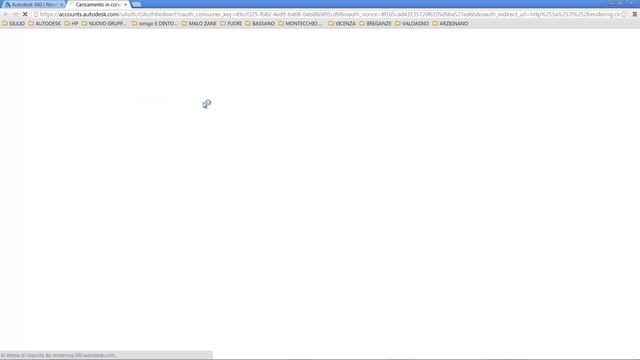Select the Caricamento in corso tab

pyautogui.click(x=98, y=4)
